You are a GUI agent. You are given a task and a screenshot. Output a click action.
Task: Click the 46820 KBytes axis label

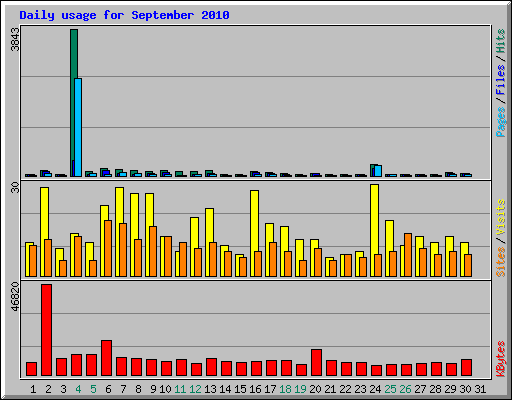click(x=15, y=297)
